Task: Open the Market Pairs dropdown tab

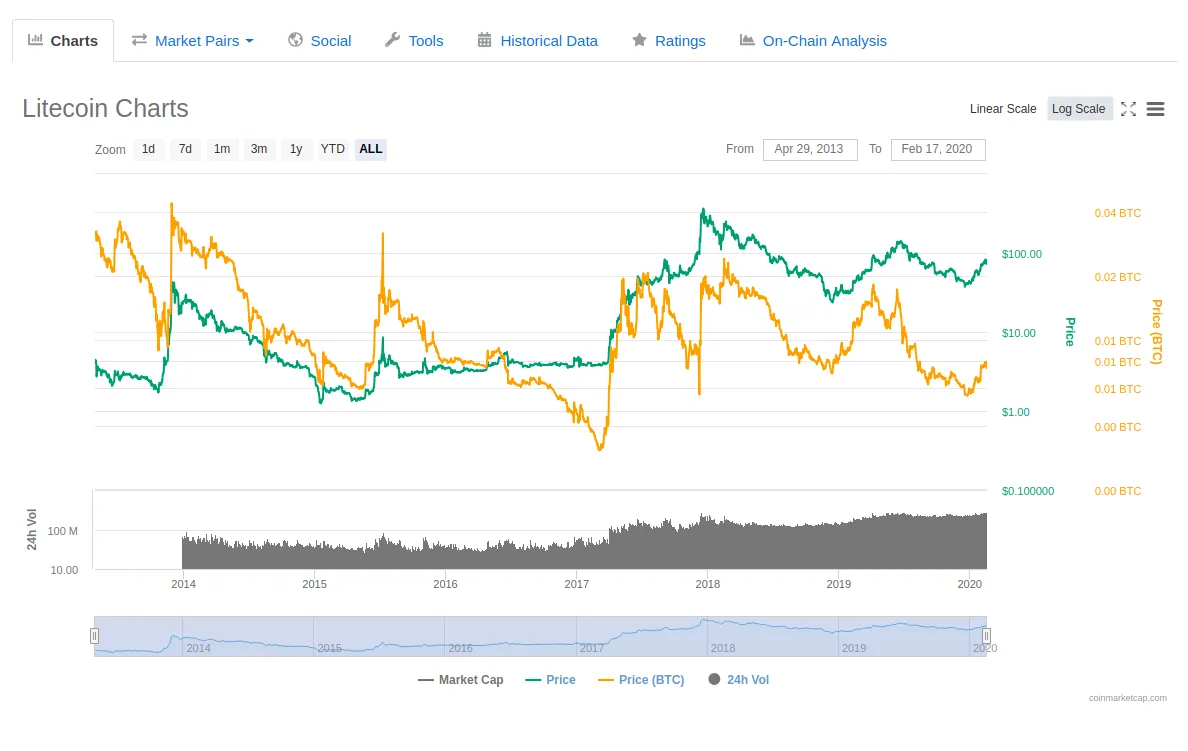Action: [x=192, y=41]
